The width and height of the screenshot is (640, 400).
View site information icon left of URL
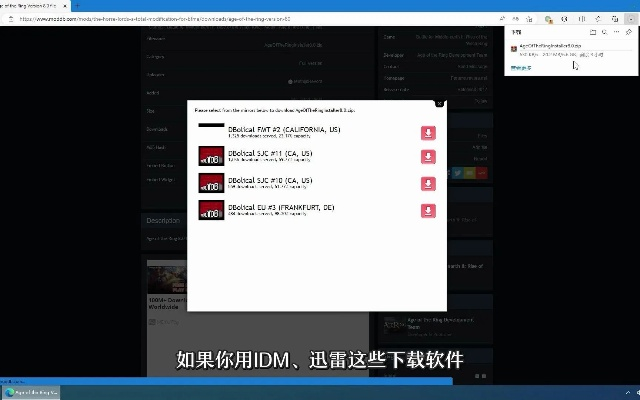[x=11, y=19]
